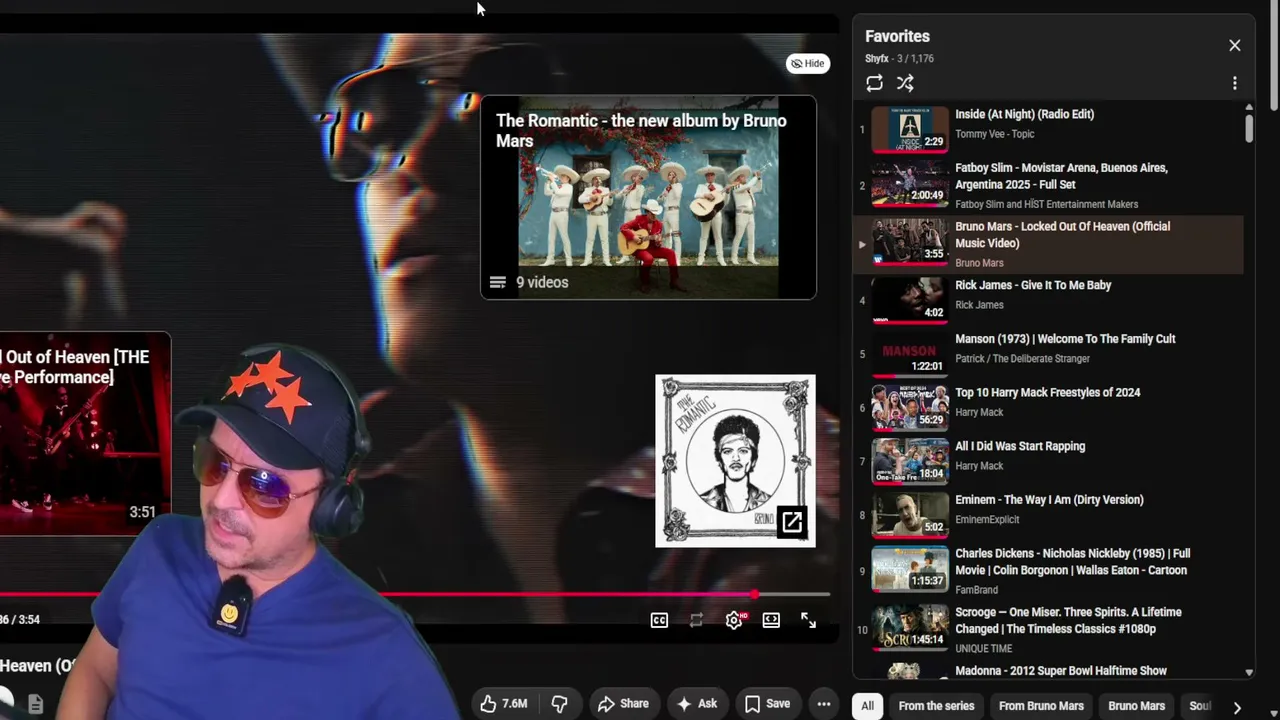This screenshot has width=1280, height=720.
Task: Open the Favorites playlist three-dot menu
Action: coord(1234,83)
